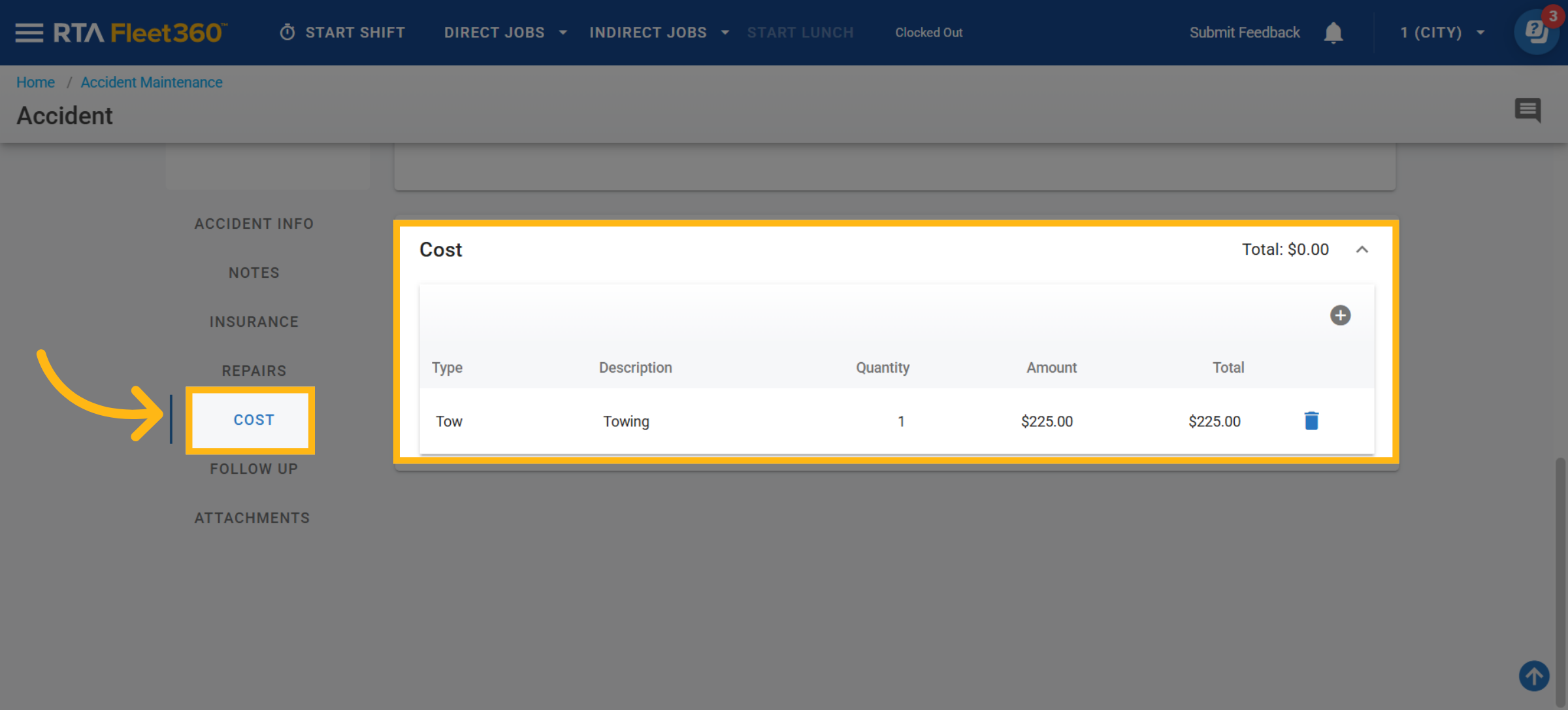Add a new cost line item
Viewport: 1568px width, 710px height.
tap(1340, 315)
